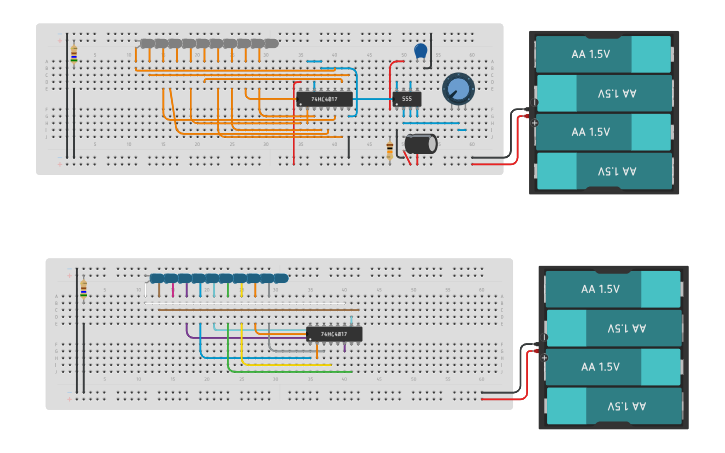725x453 pixels.
Task: Select the resistor beside the electrolytic capacitor
Action: [390, 149]
